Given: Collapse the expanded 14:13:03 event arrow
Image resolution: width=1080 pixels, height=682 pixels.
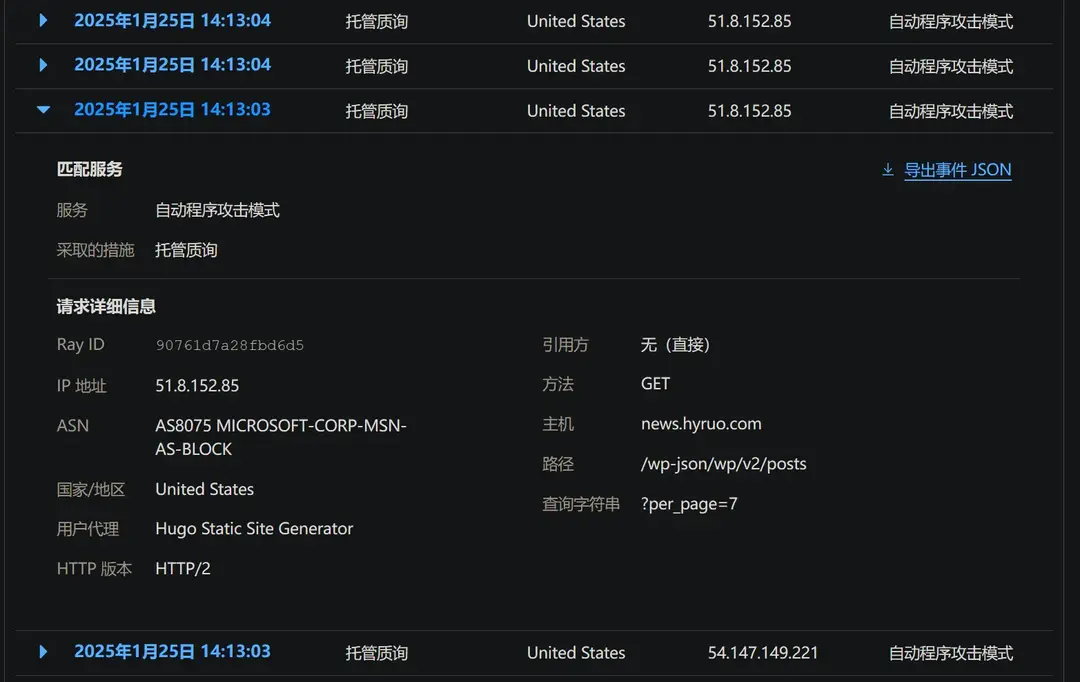Looking at the screenshot, I should pos(43,110).
